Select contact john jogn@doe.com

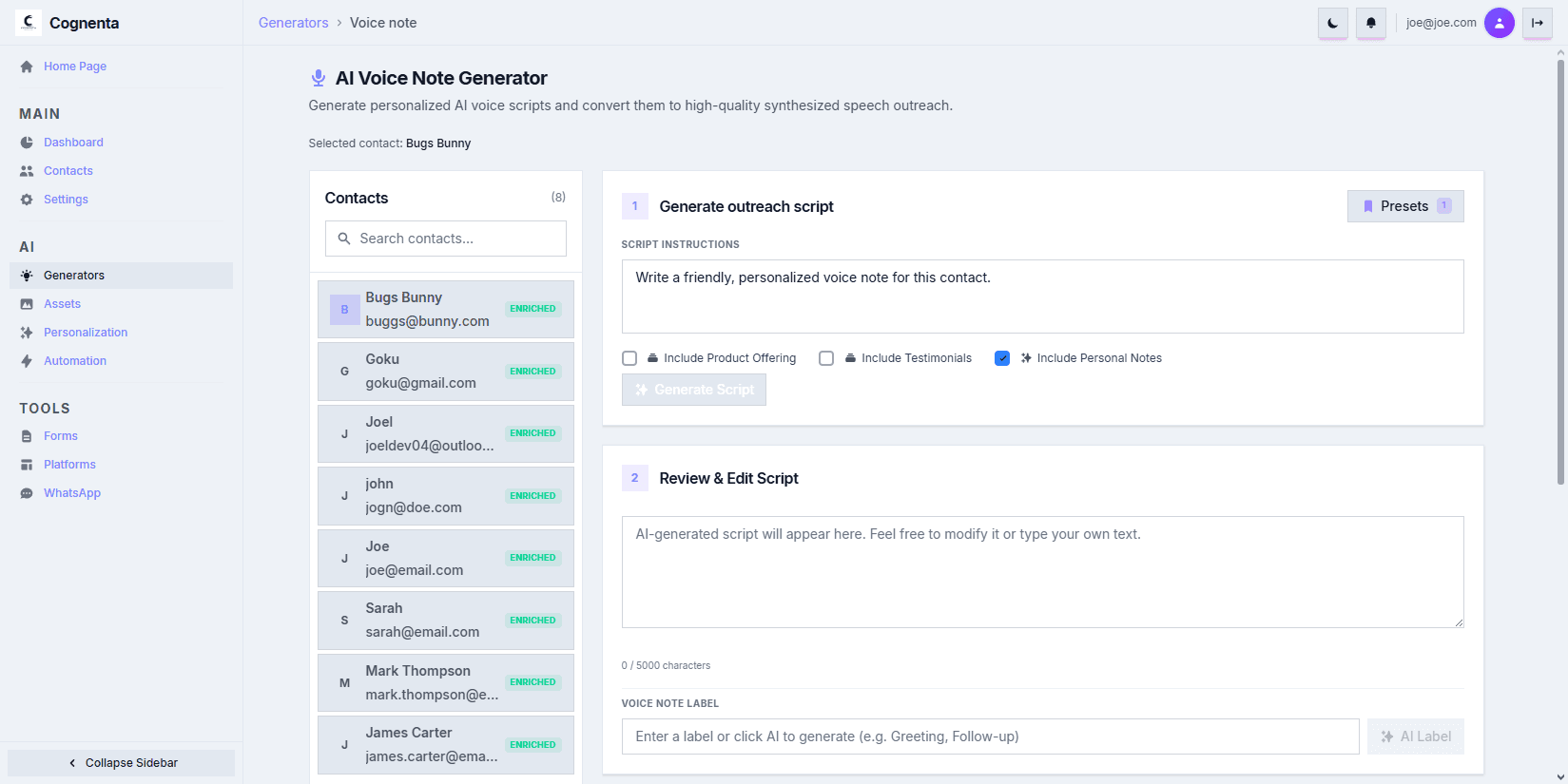pos(446,496)
